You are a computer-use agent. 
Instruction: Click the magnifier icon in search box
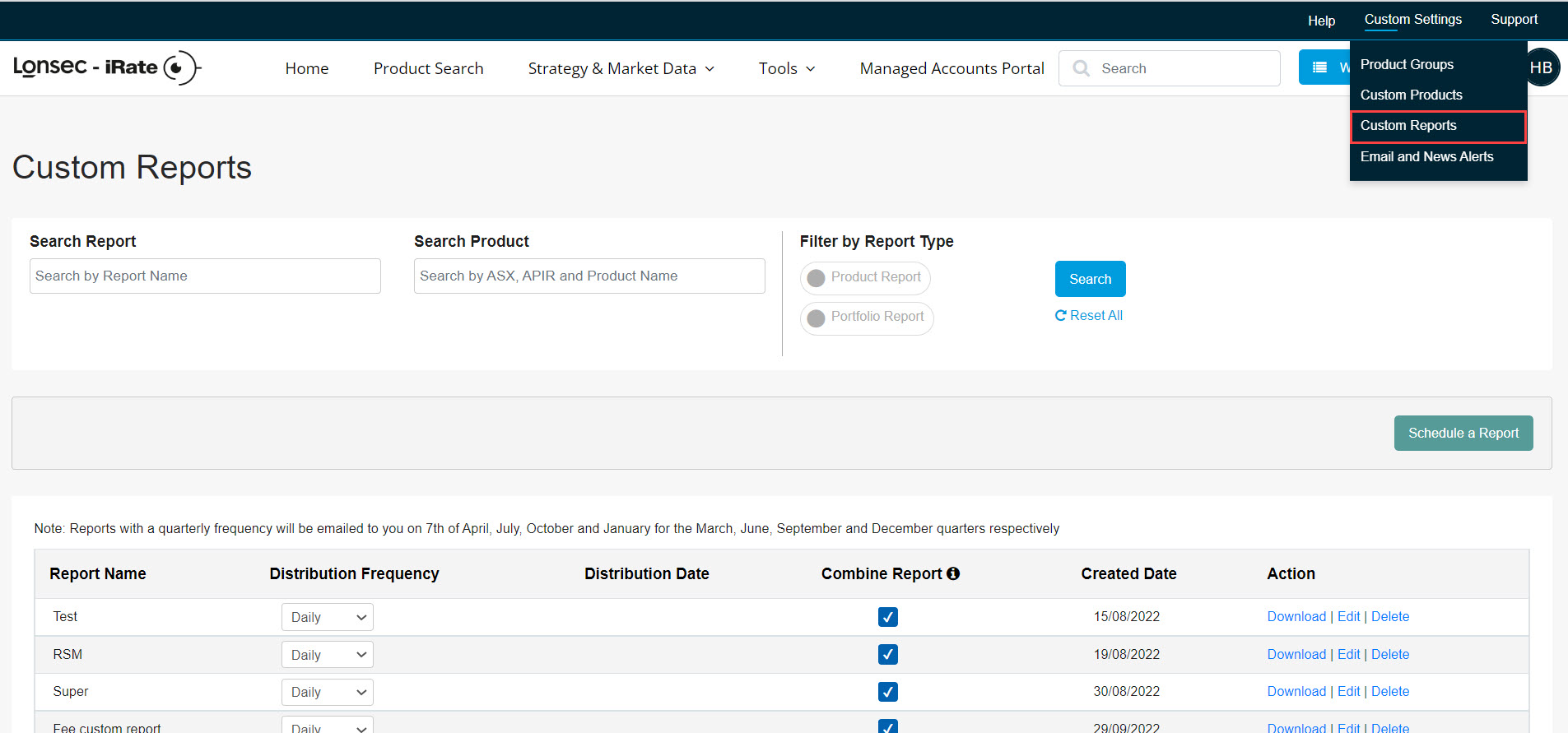pyautogui.click(x=1082, y=68)
